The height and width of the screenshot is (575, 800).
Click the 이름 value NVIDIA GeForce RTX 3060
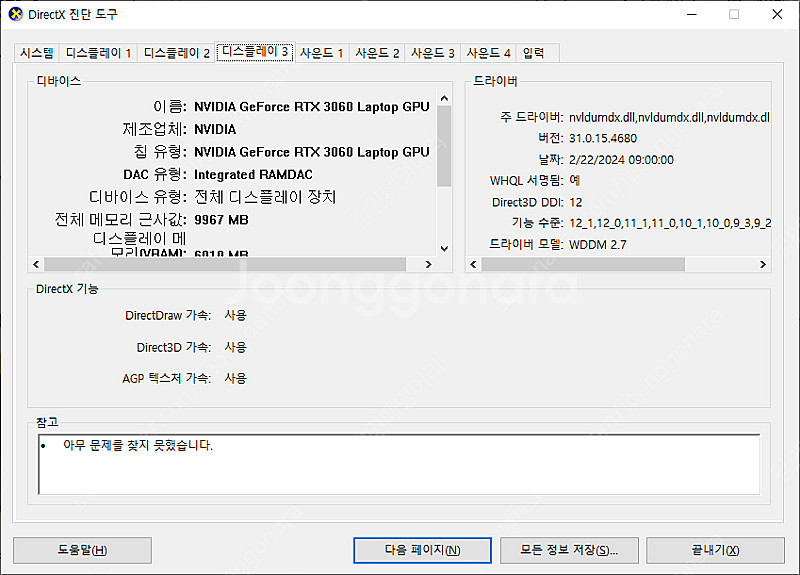[312, 107]
